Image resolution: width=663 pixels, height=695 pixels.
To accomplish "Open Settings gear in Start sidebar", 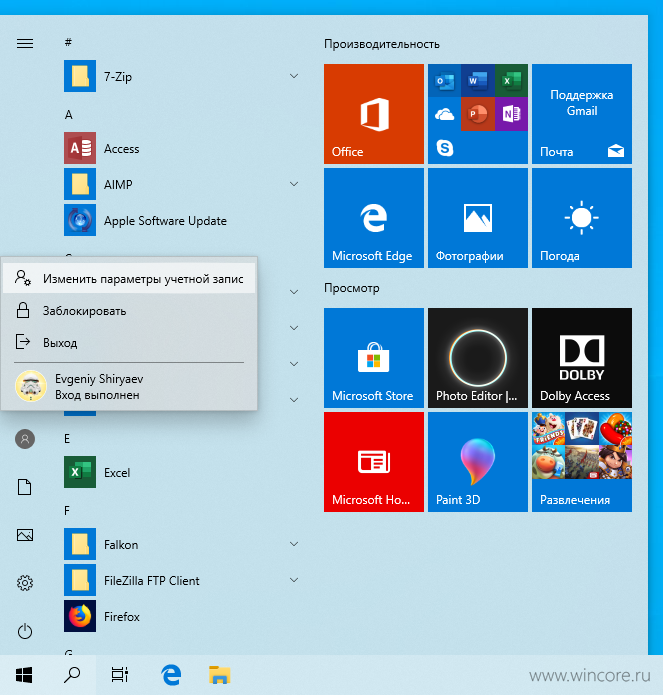I will pyautogui.click(x=25, y=583).
